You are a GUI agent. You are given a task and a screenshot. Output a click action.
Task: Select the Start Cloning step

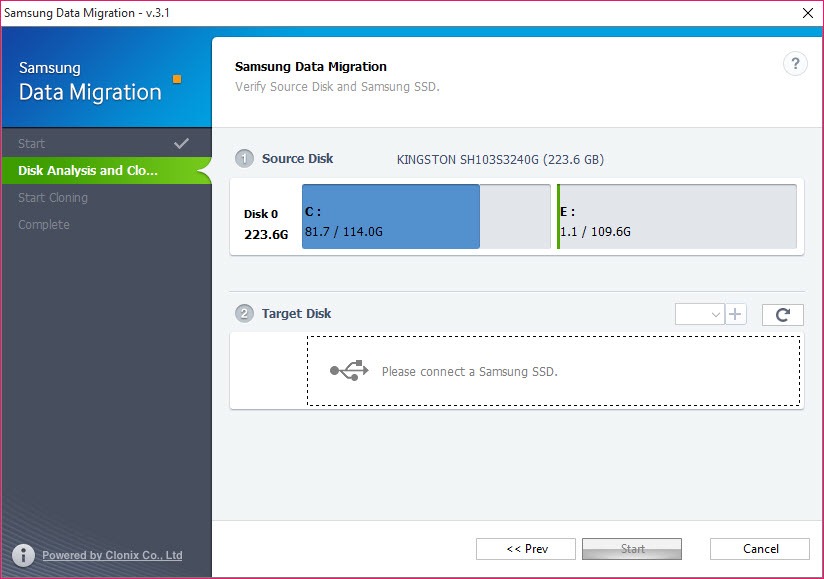(107, 198)
